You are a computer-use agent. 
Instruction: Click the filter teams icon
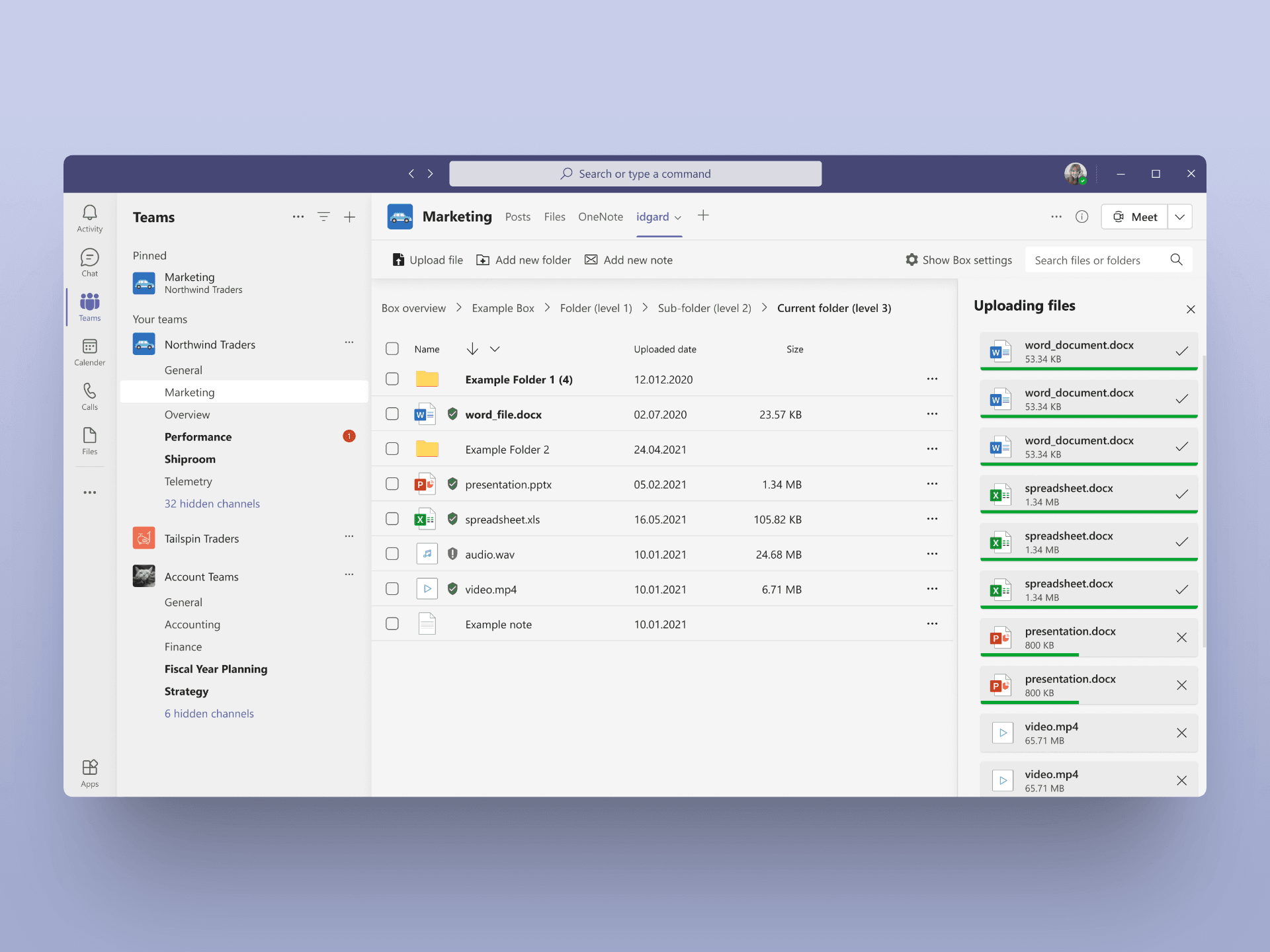323,217
